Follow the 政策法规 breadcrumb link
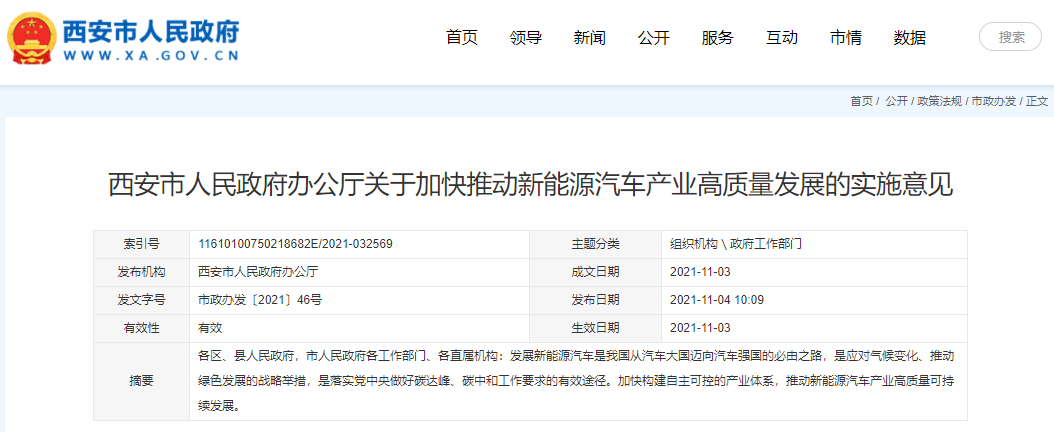This screenshot has height=432, width=1054. click(939, 101)
